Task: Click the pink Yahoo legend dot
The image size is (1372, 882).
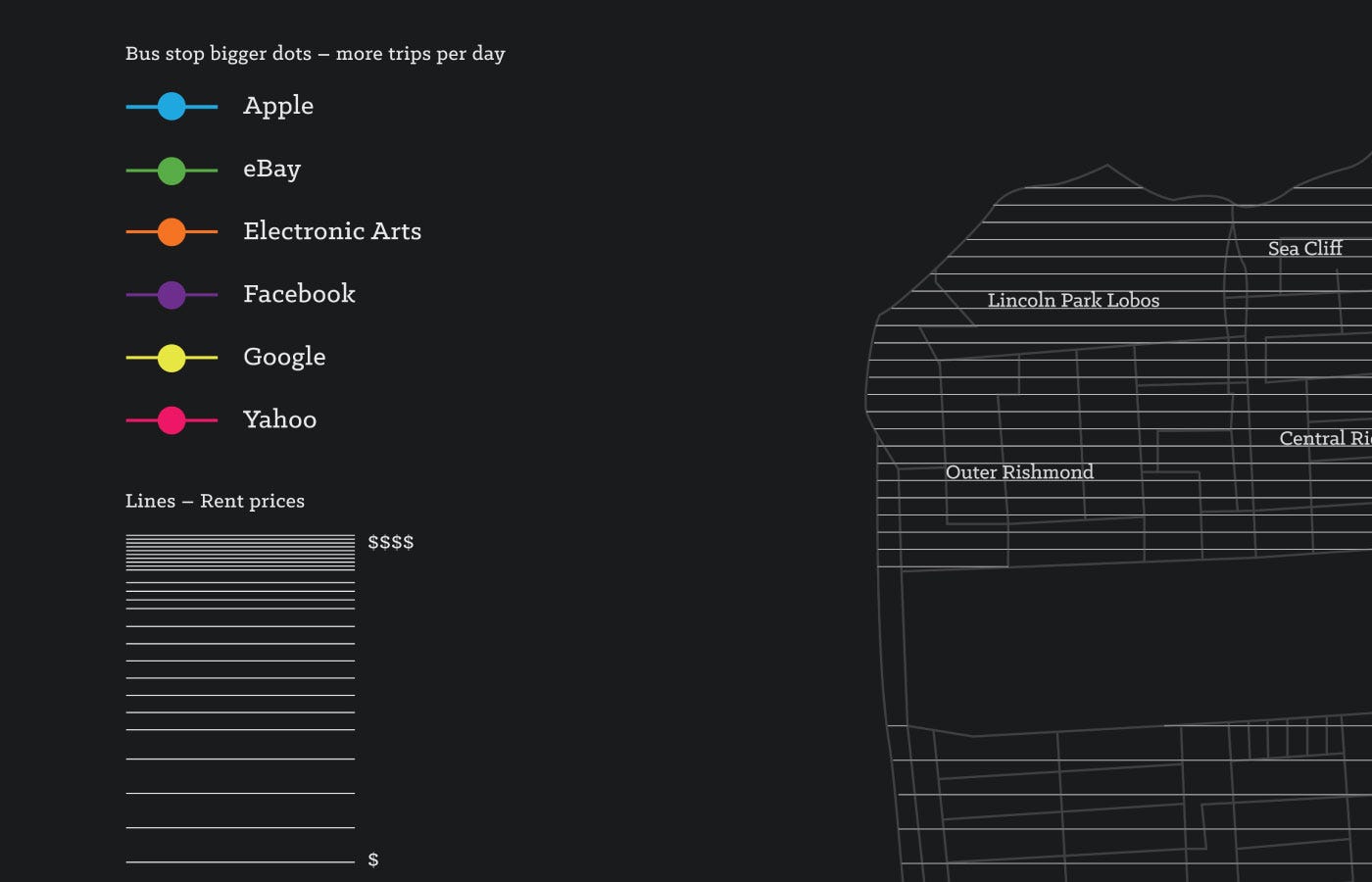Action: point(171,419)
